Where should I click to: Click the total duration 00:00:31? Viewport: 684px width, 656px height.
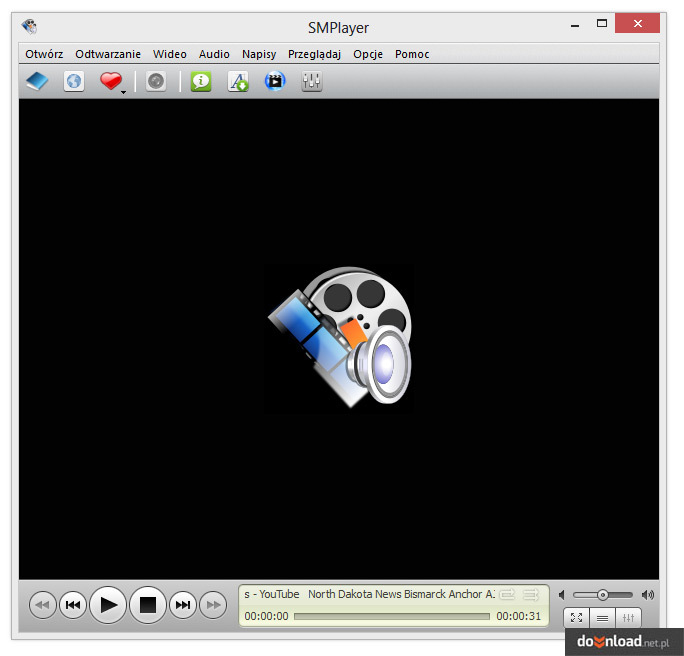point(519,616)
